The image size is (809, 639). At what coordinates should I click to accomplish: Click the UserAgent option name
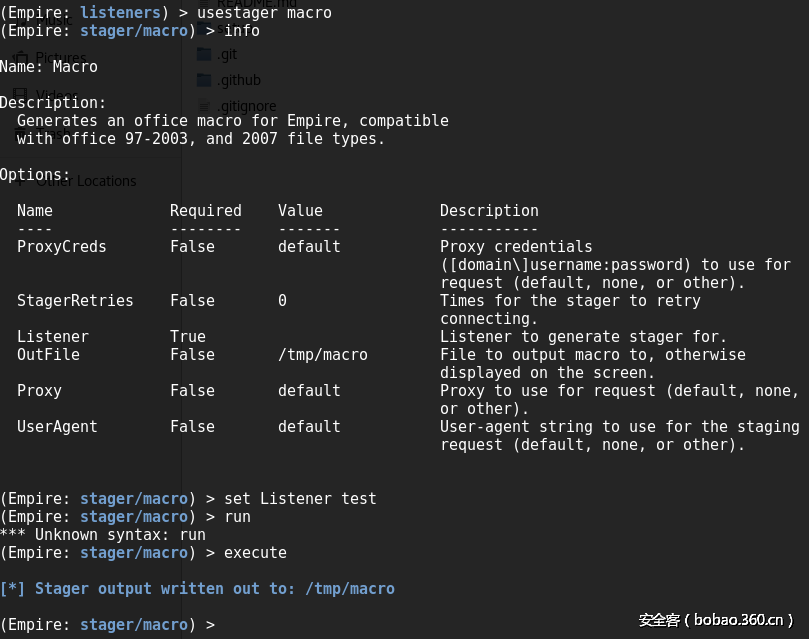tap(57, 427)
